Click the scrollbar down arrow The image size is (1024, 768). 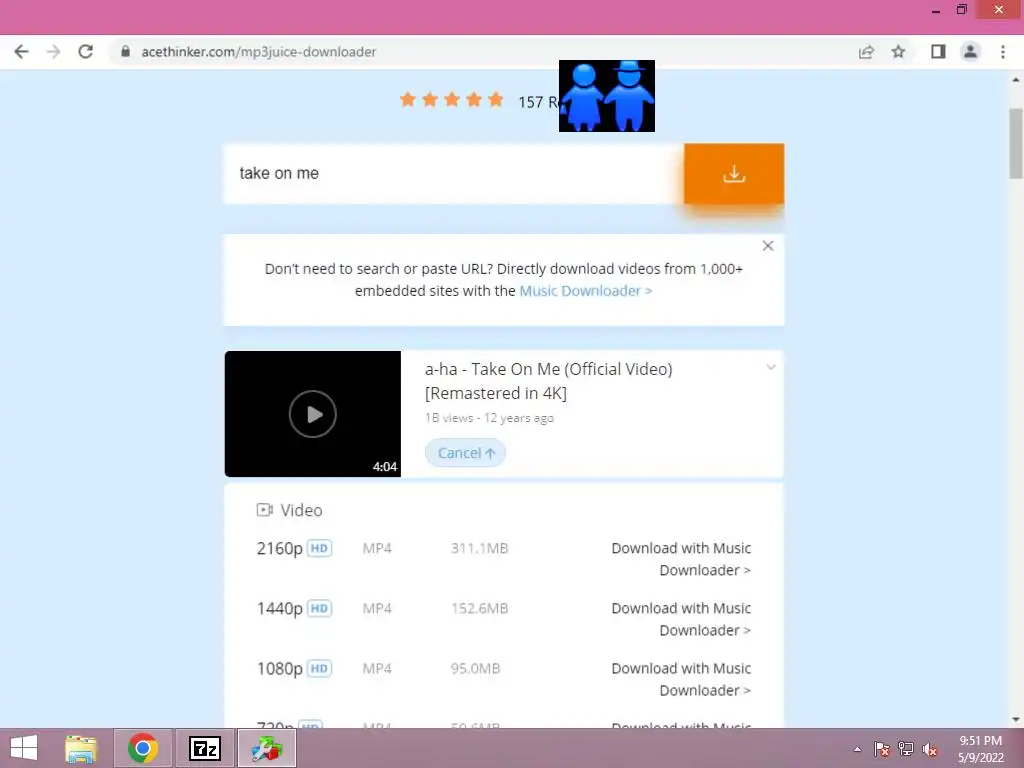tap(1016, 720)
